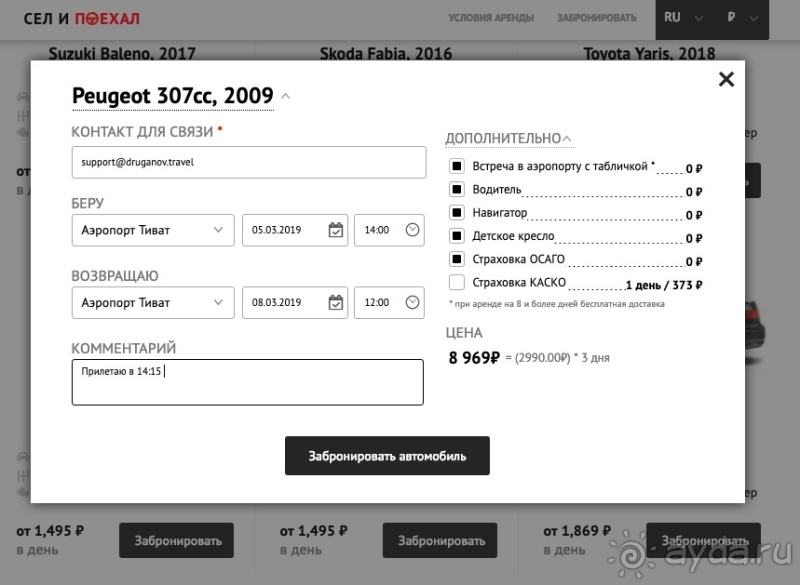Collapse the ДОПОЛНИТЕЛЬНО section

(509, 138)
